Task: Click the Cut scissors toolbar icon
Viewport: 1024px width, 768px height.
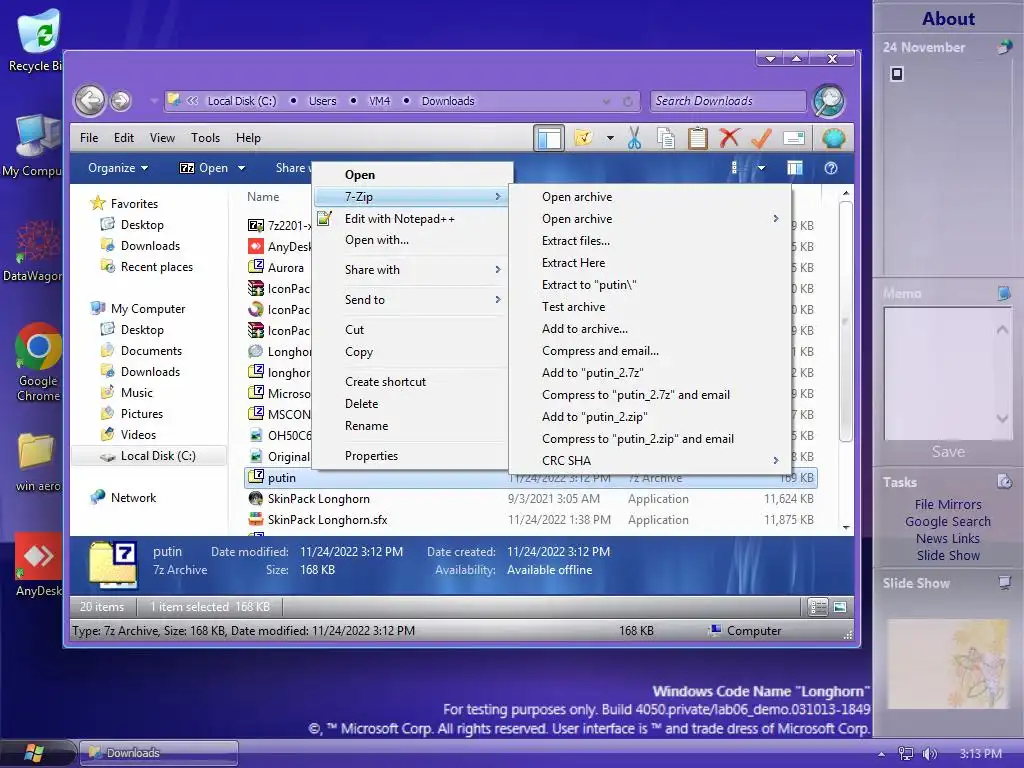Action: pyautogui.click(x=634, y=138)
